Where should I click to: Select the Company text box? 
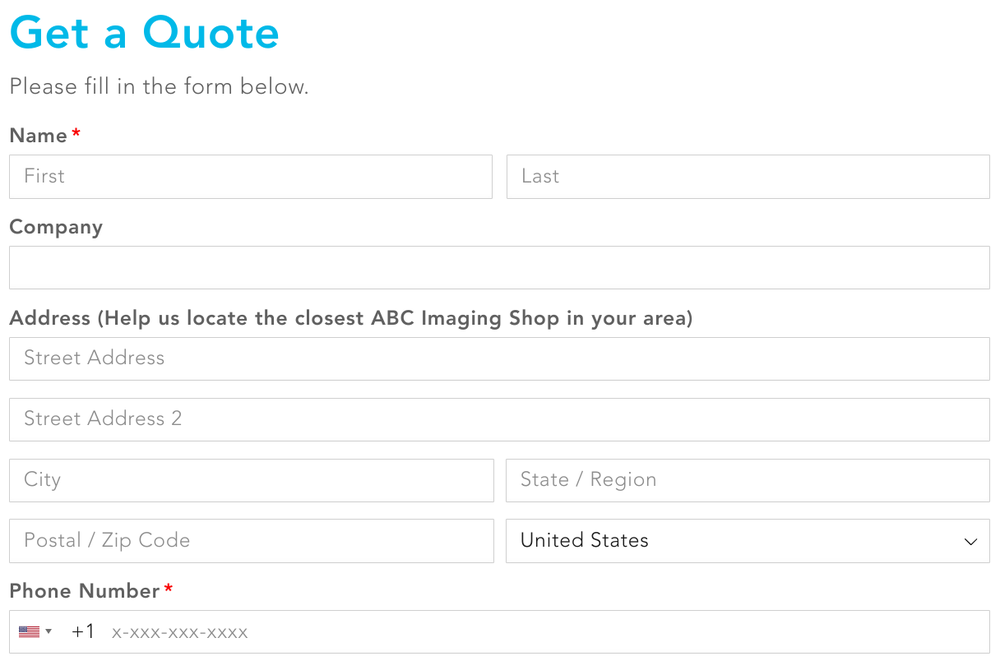pos(499,268)
